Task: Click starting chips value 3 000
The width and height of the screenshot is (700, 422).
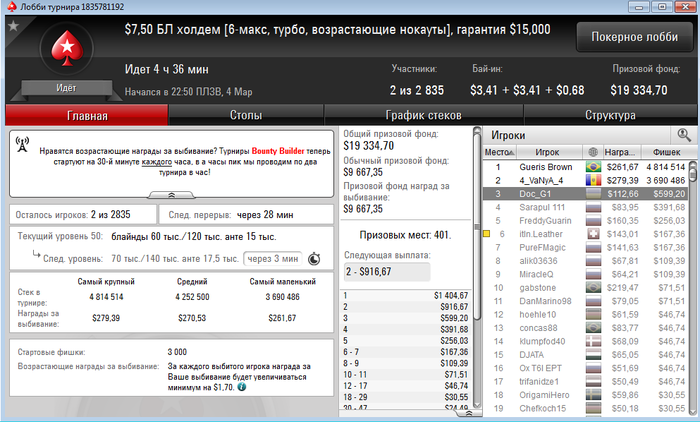Action: pyautogui.click(x=177, y=352)
